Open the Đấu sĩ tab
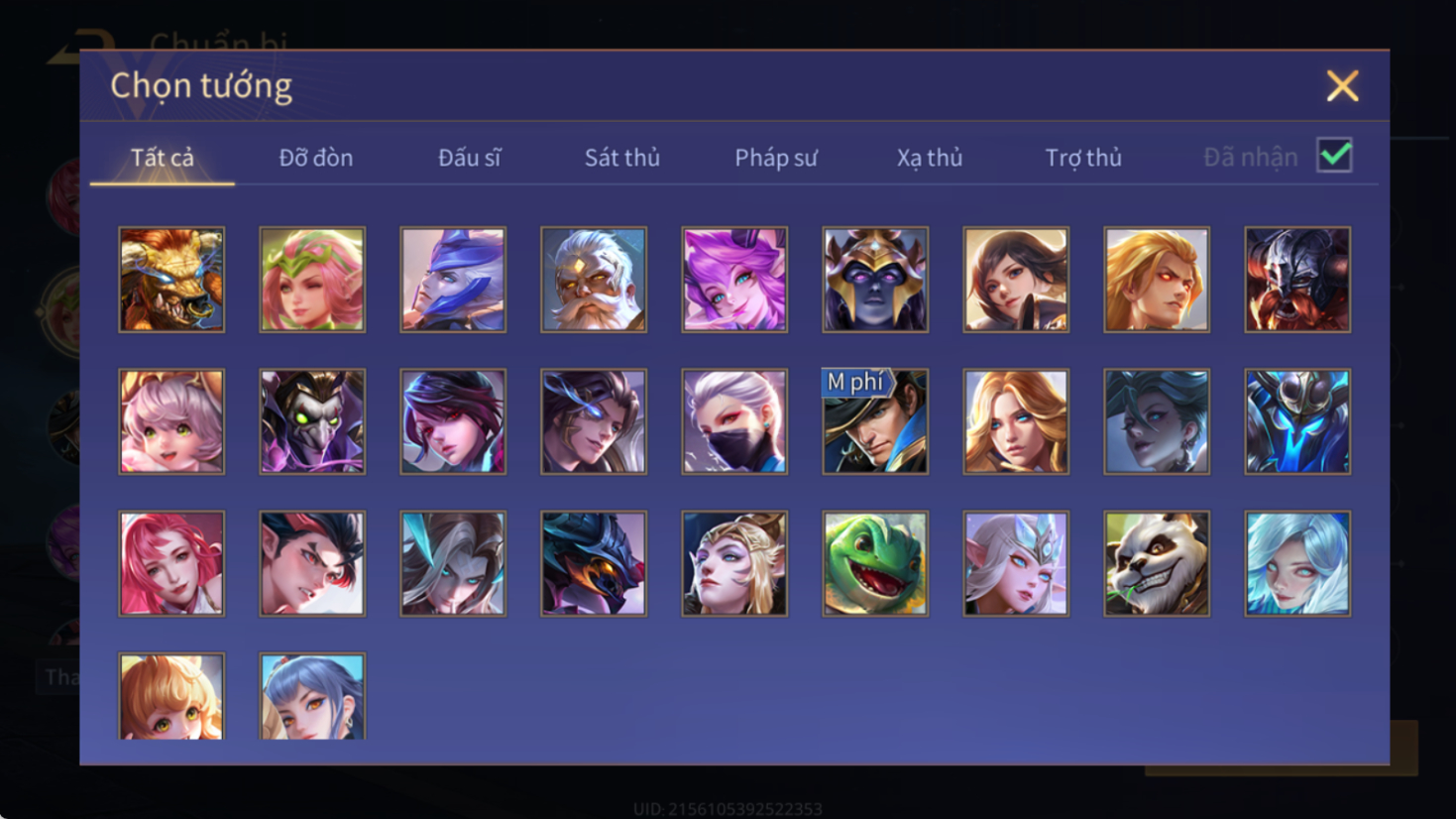This screenshot has height=819, width=1456. point(469,158)
